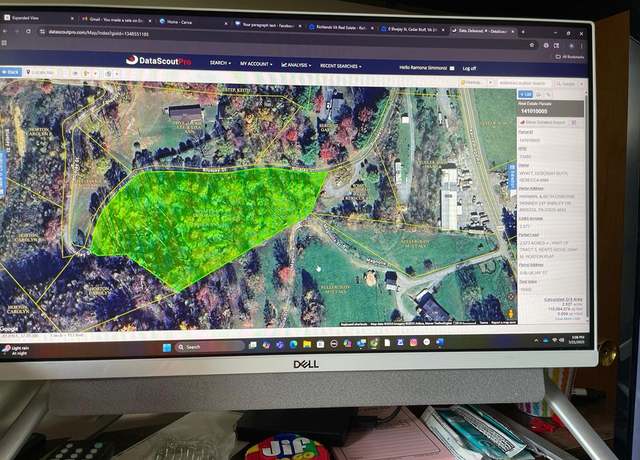Click the blue Back button
Screen dimensions: 640x460
click(11, 72)
